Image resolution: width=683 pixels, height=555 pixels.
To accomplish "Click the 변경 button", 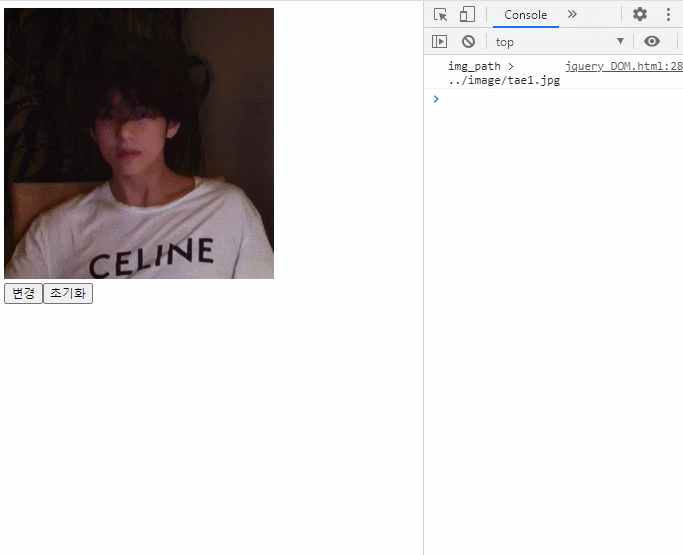I will tap(24, 293).
